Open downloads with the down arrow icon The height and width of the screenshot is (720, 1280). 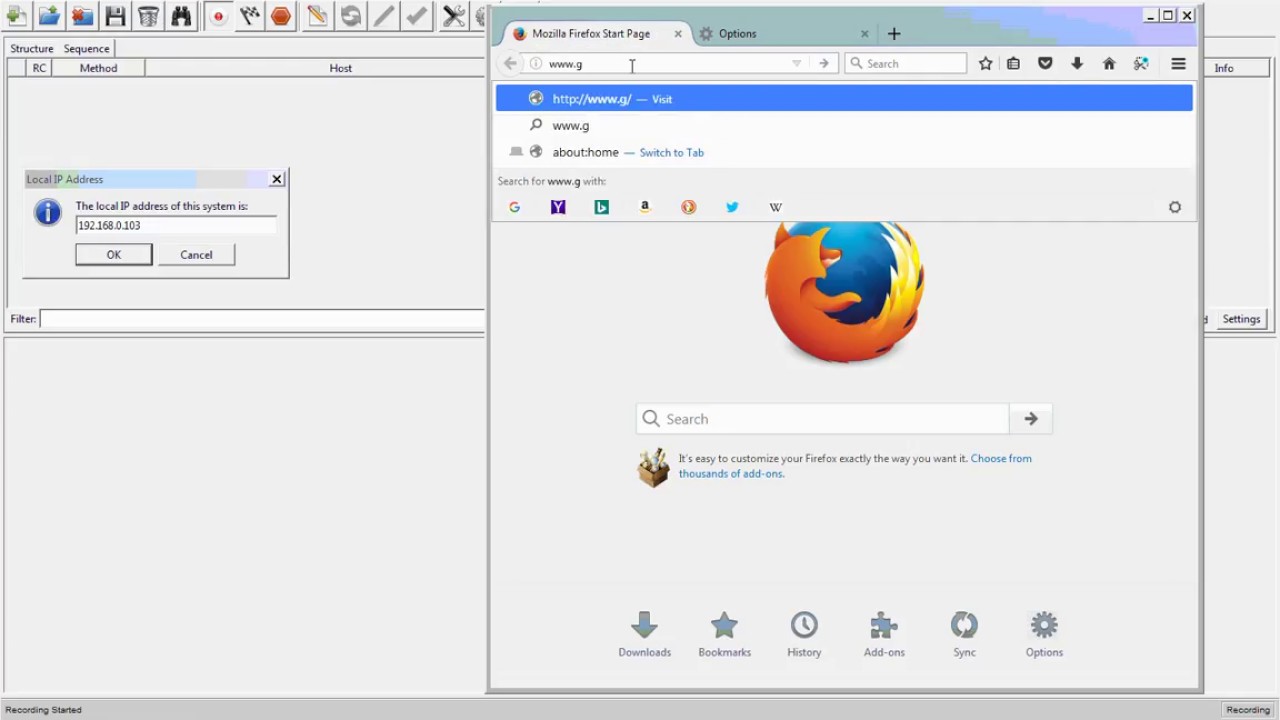click(x=1077, y=63)
